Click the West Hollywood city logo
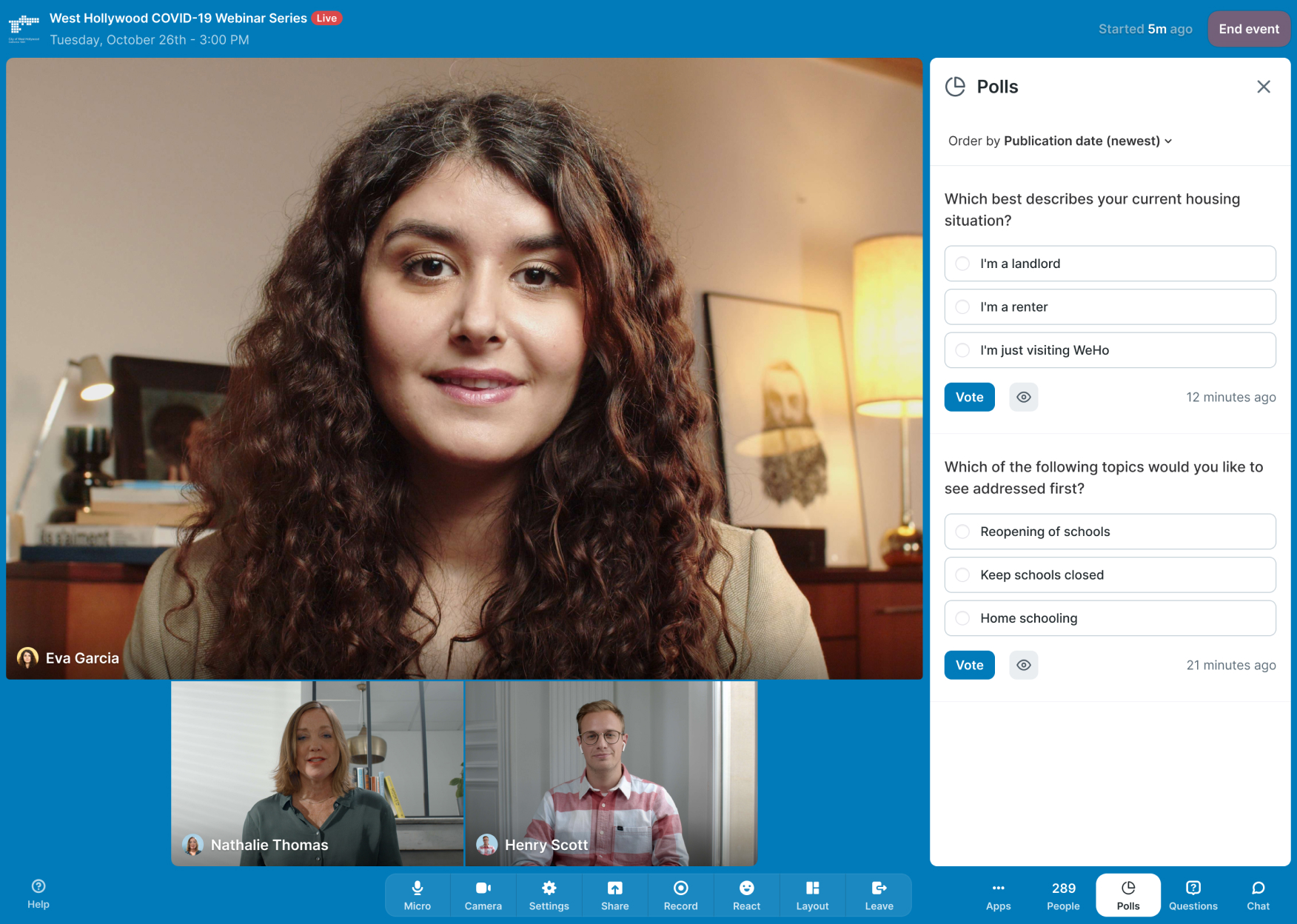The image size is (1297, 924). [24, 29]
